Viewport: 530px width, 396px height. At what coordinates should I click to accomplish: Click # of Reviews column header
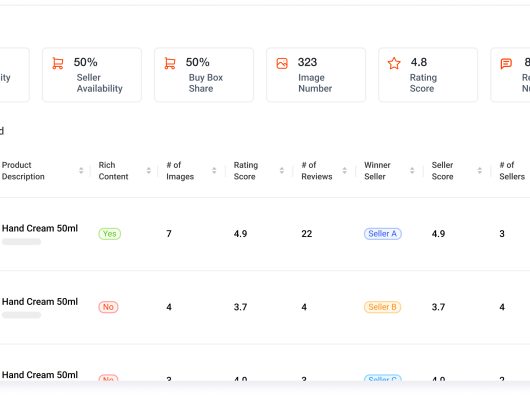coord(317,171)
